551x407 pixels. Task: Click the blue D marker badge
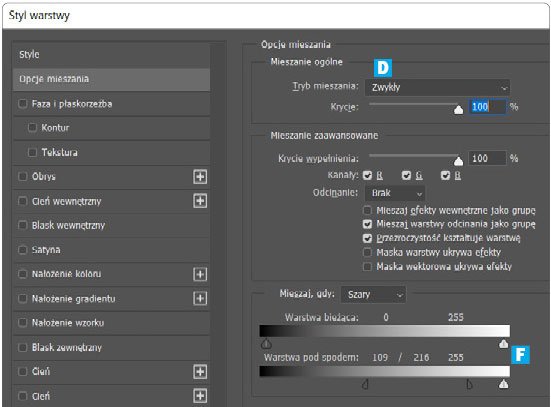tap(383, 67)
